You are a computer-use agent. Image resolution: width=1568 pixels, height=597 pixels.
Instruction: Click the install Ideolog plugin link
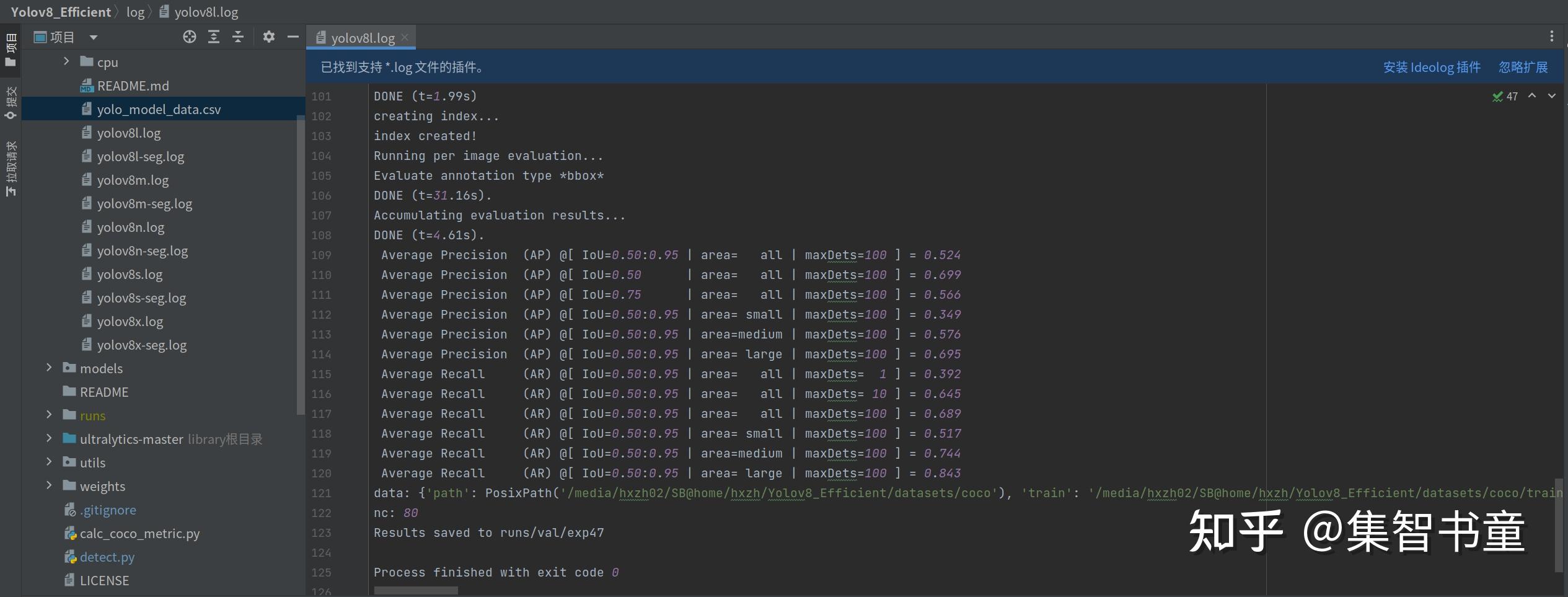click(x=1432, y=67)
